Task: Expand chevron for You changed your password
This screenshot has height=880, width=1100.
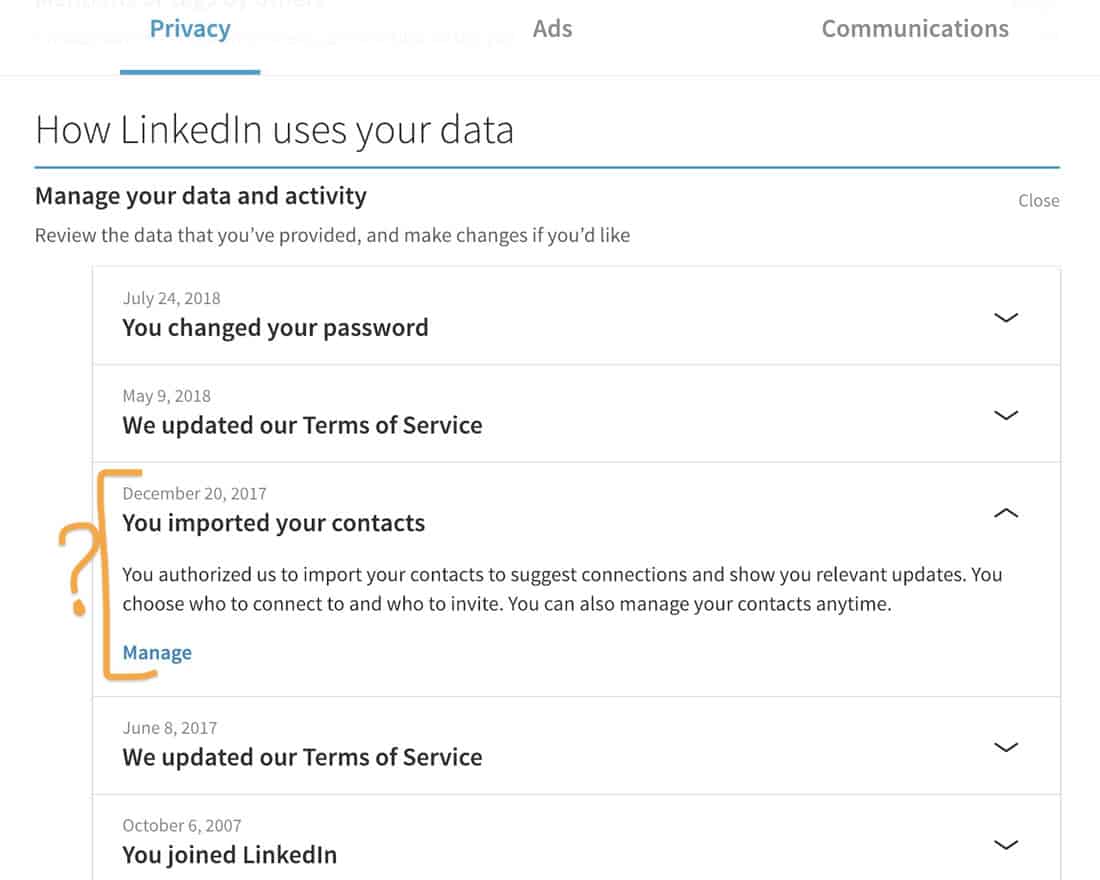Action: click(x=1006, y=317)
